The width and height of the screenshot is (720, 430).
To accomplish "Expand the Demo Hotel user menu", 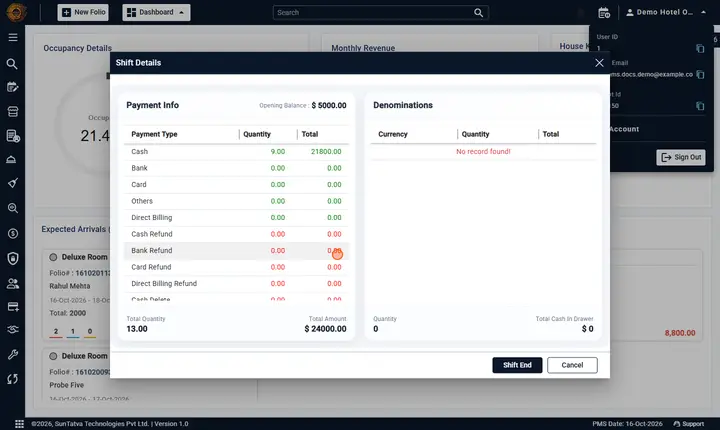I will coord(666,12).
